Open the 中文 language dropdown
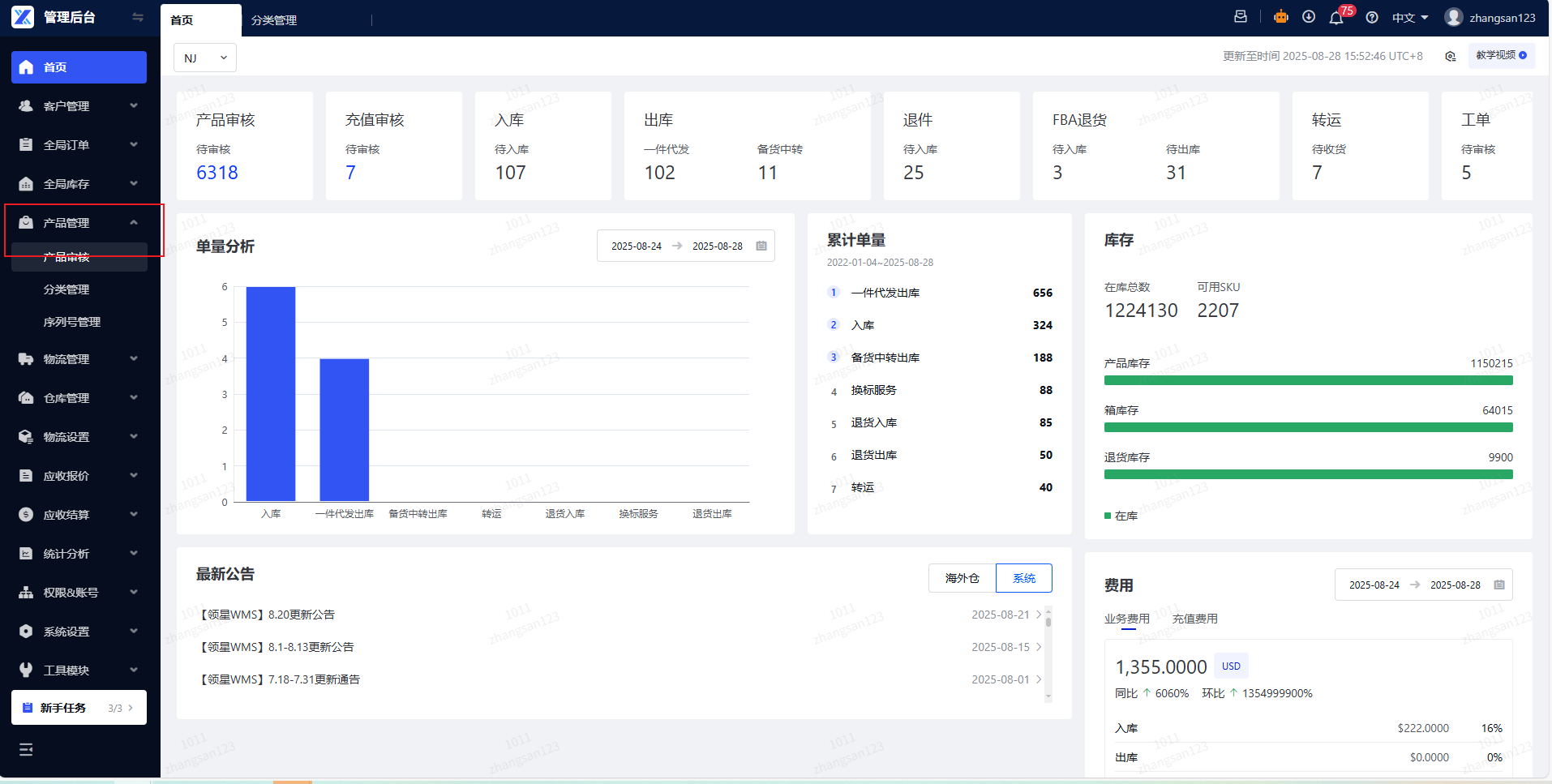The height and width of the screenshot is (784, 1552). click(1410, 17)
